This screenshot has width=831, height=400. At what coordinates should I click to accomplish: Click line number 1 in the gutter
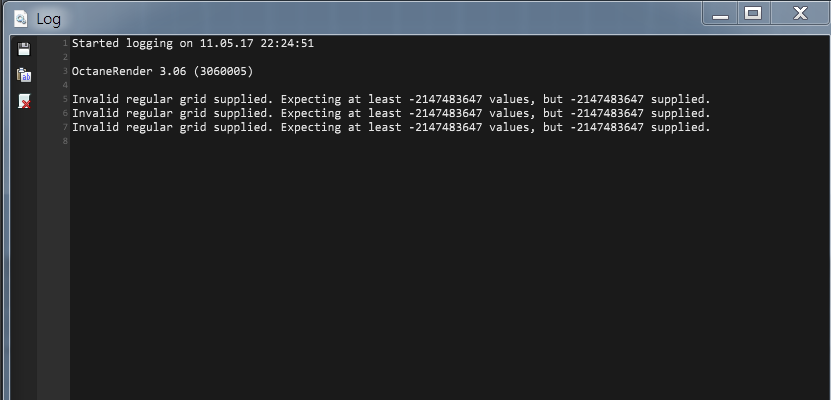coord(64,43)
